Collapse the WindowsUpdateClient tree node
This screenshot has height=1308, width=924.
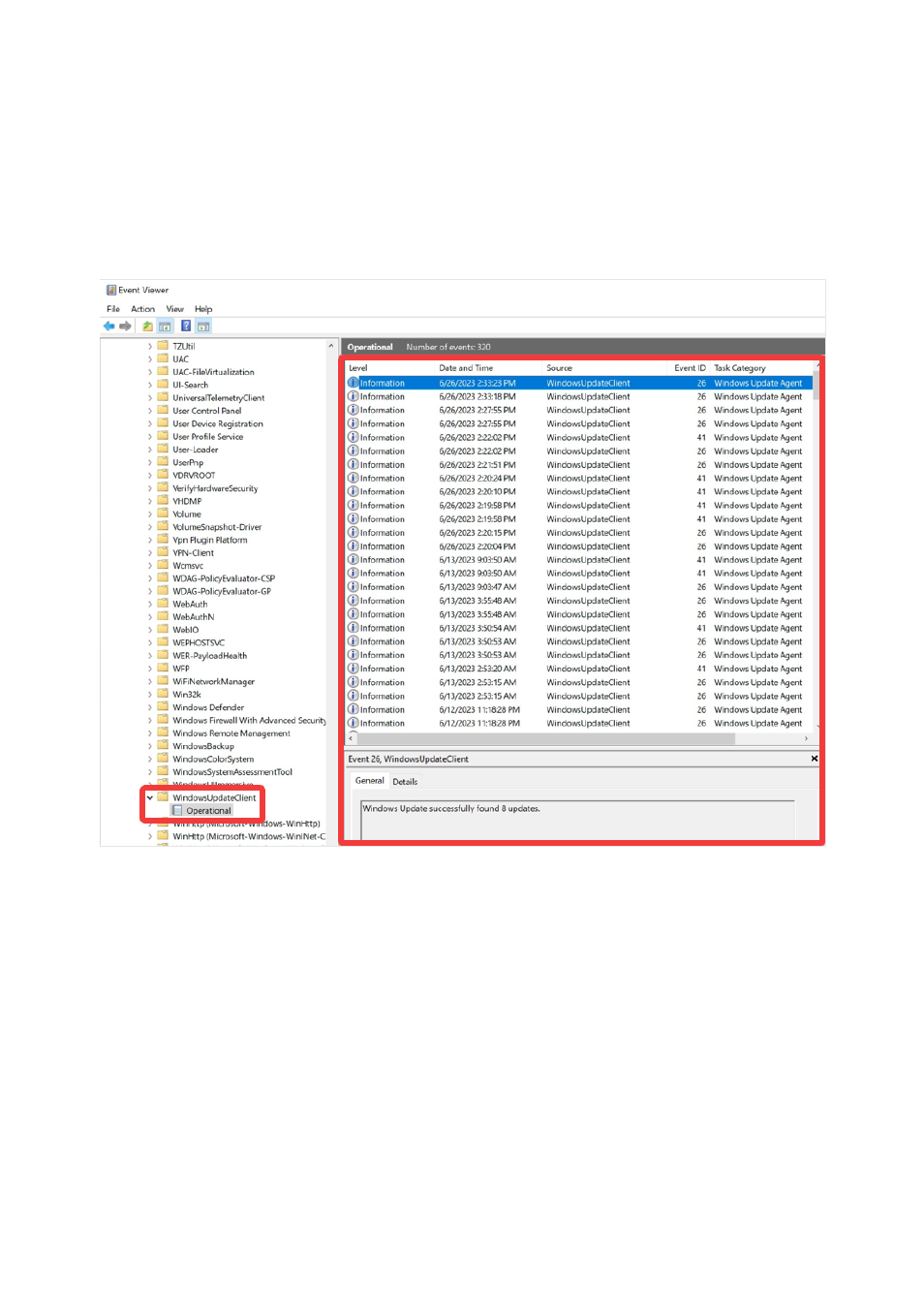[150, 797]
